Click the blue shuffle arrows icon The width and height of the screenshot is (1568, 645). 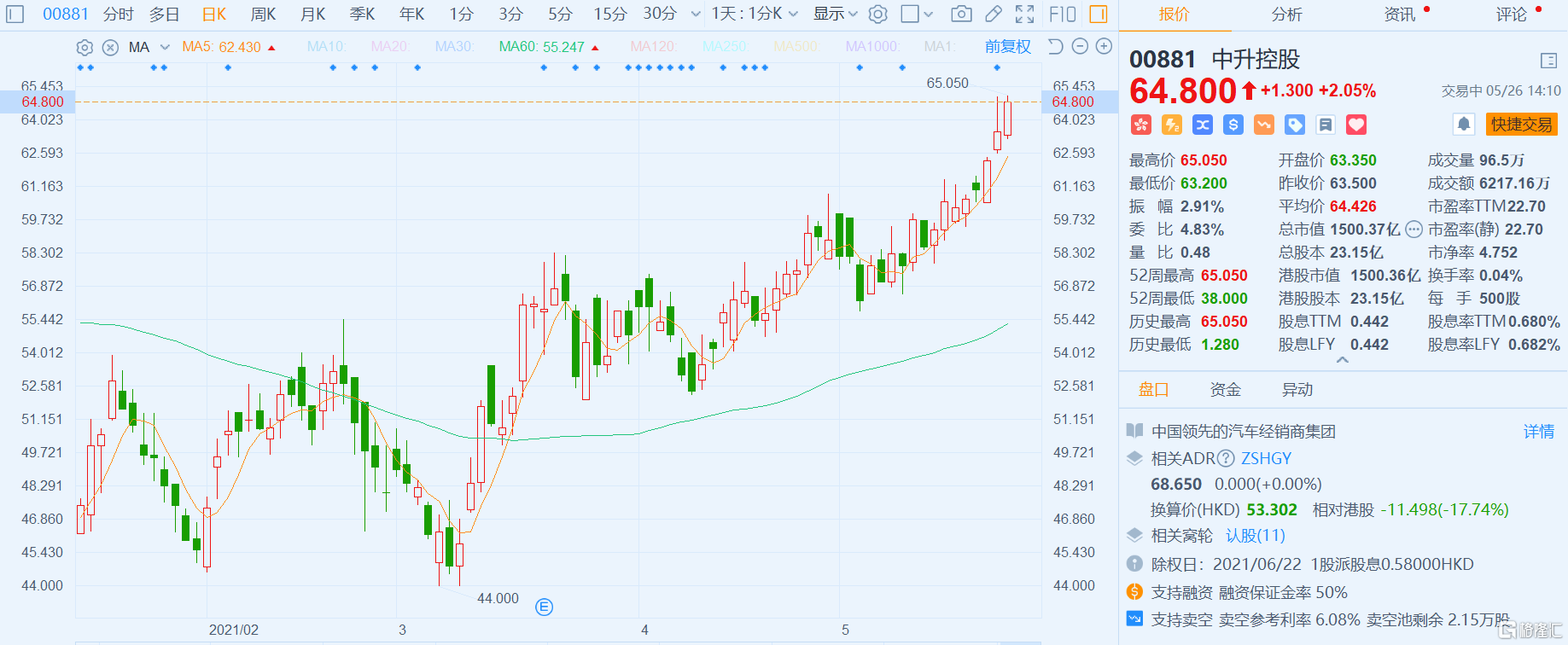1203,125
